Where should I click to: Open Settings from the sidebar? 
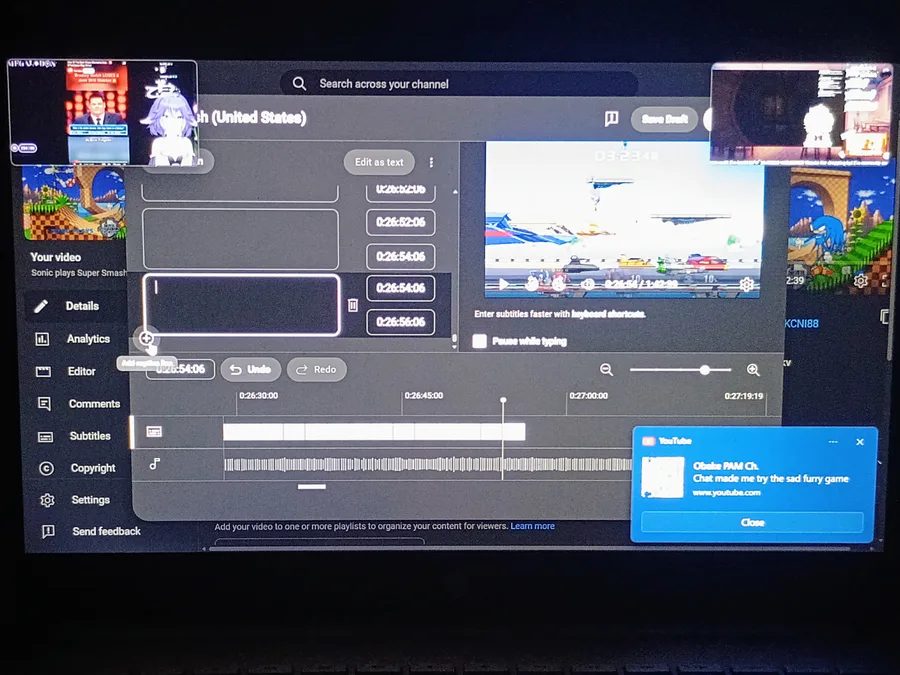click(x=90, y=500)
